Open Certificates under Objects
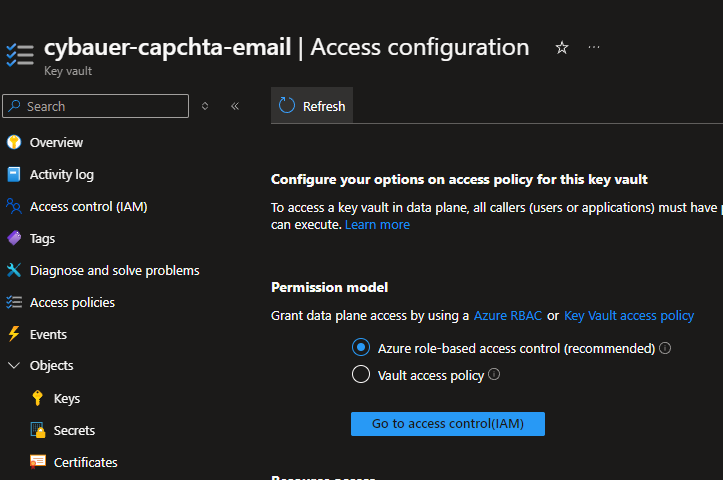This screenshot has height=480, width=723. coord(86,462)
